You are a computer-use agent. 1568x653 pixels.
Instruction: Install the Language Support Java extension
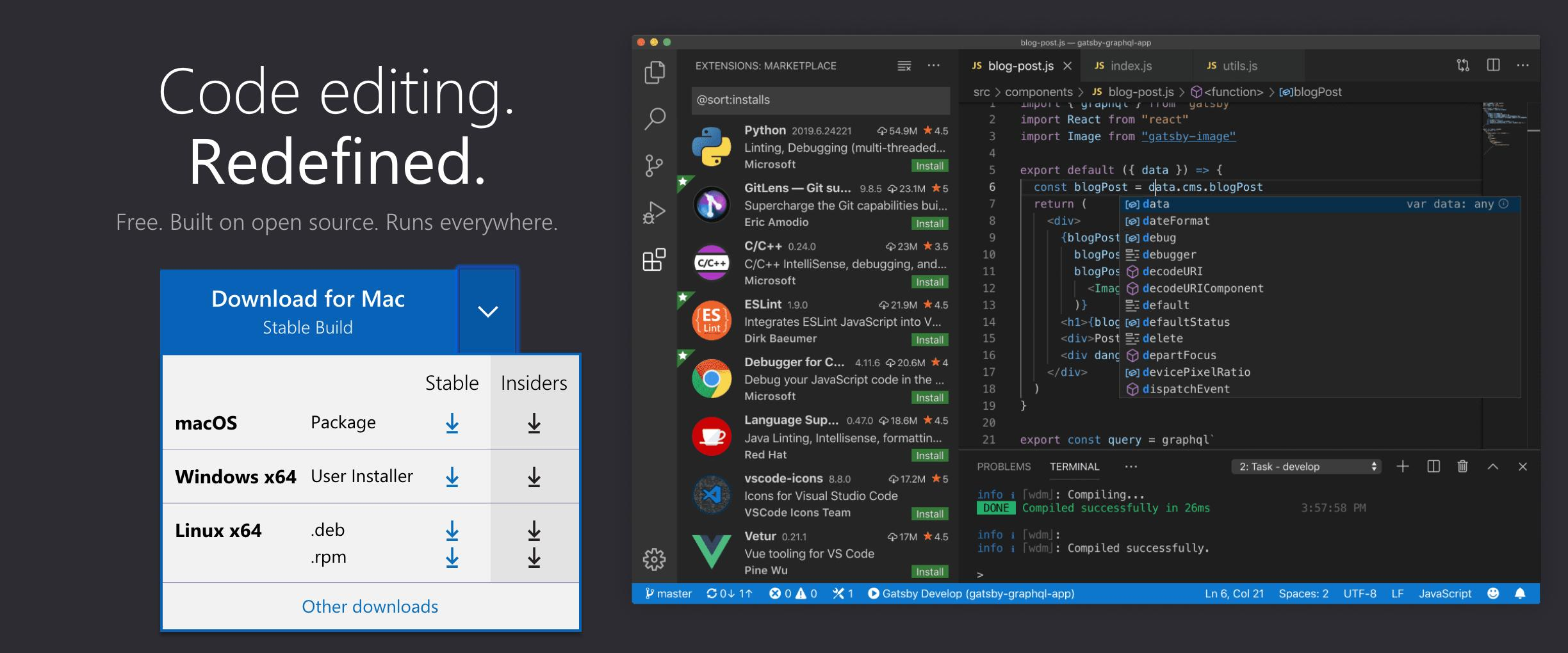click(x=929, y=456)
